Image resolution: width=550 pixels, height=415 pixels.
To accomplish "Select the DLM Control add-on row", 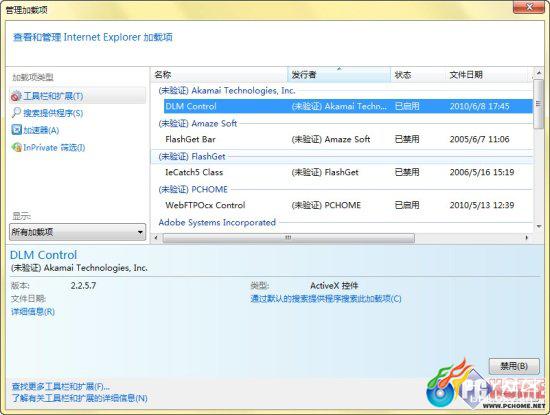I will [348, 106].
